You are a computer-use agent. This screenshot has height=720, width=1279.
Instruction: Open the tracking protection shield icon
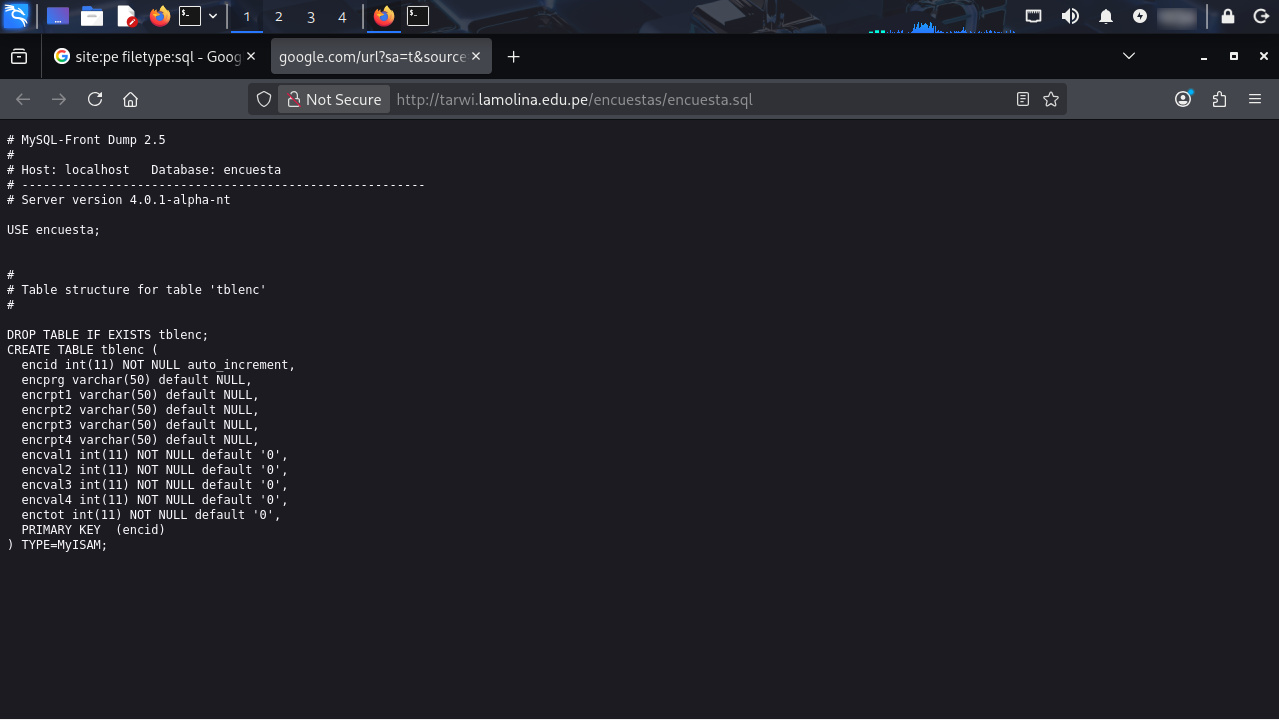click(x=264, y=99)
